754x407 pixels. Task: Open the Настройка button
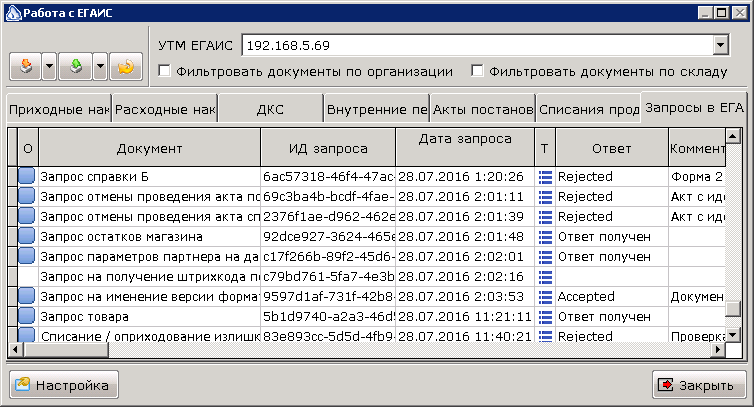click(x=64, y=385)
